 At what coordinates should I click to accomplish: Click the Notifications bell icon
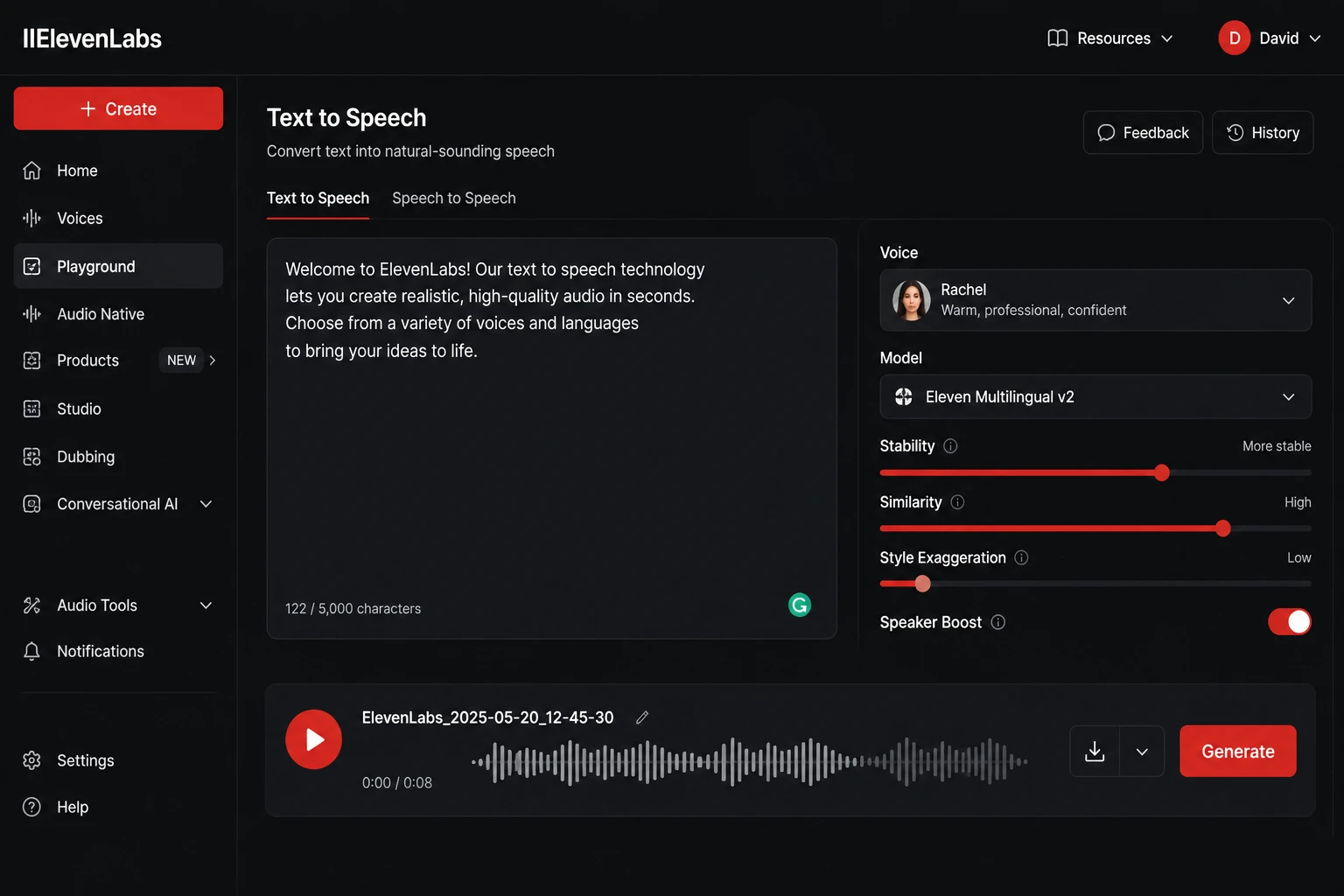[32, 651]
